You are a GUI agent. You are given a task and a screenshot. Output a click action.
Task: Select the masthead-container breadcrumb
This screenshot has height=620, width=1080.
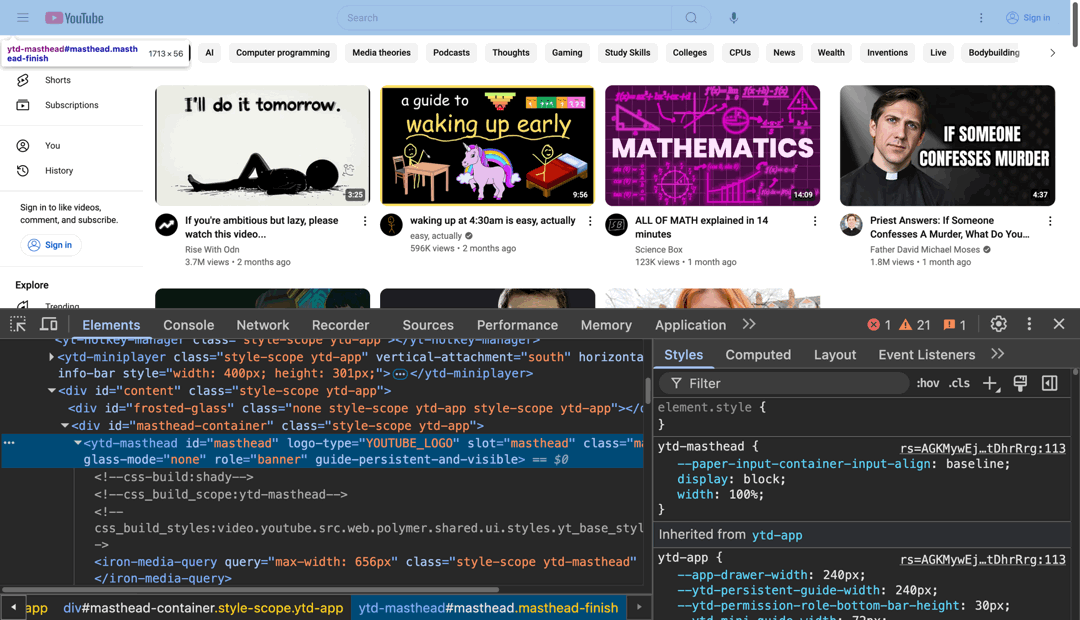pyautogui.click(x=203, y=608)
